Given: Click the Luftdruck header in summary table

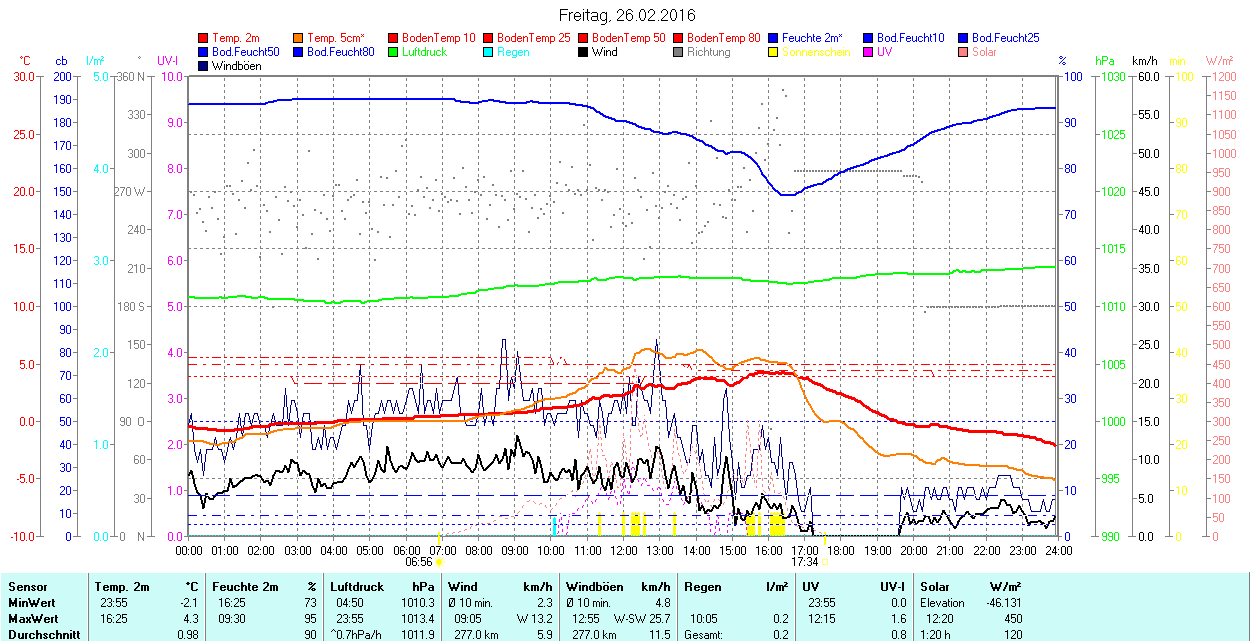Looking at the screenshot, I should 355,587.
